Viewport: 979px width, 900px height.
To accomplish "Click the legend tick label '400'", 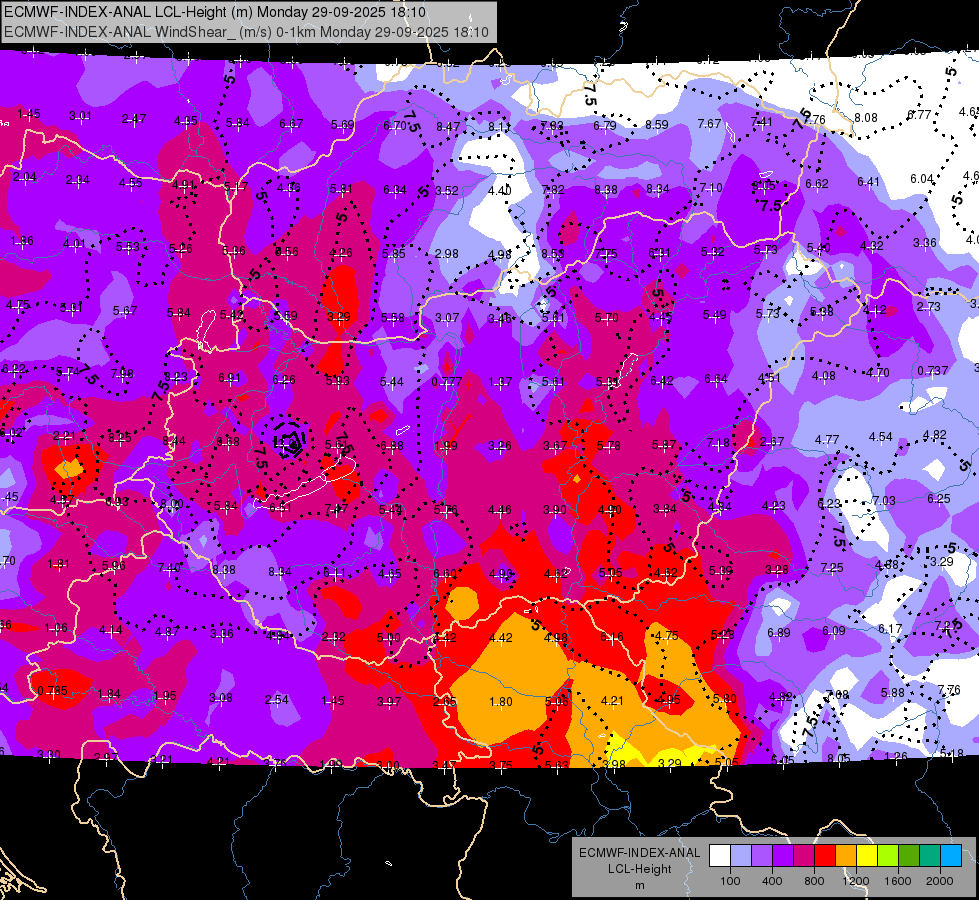I will pos(772,881).
